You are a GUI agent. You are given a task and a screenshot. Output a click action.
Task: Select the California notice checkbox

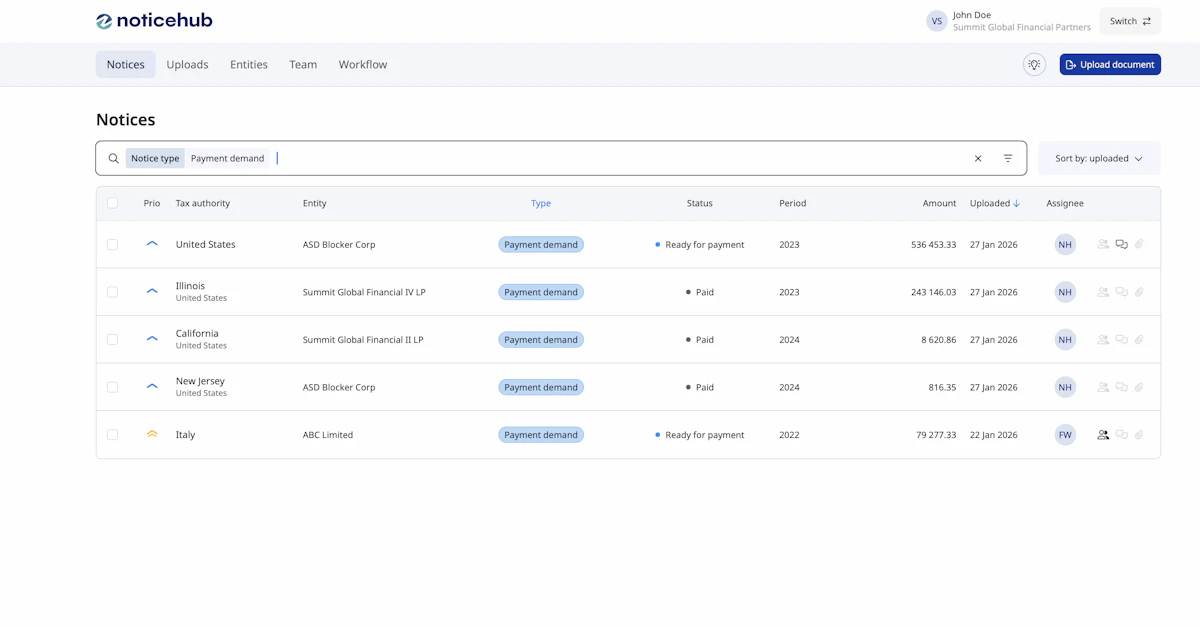[112, 340]
